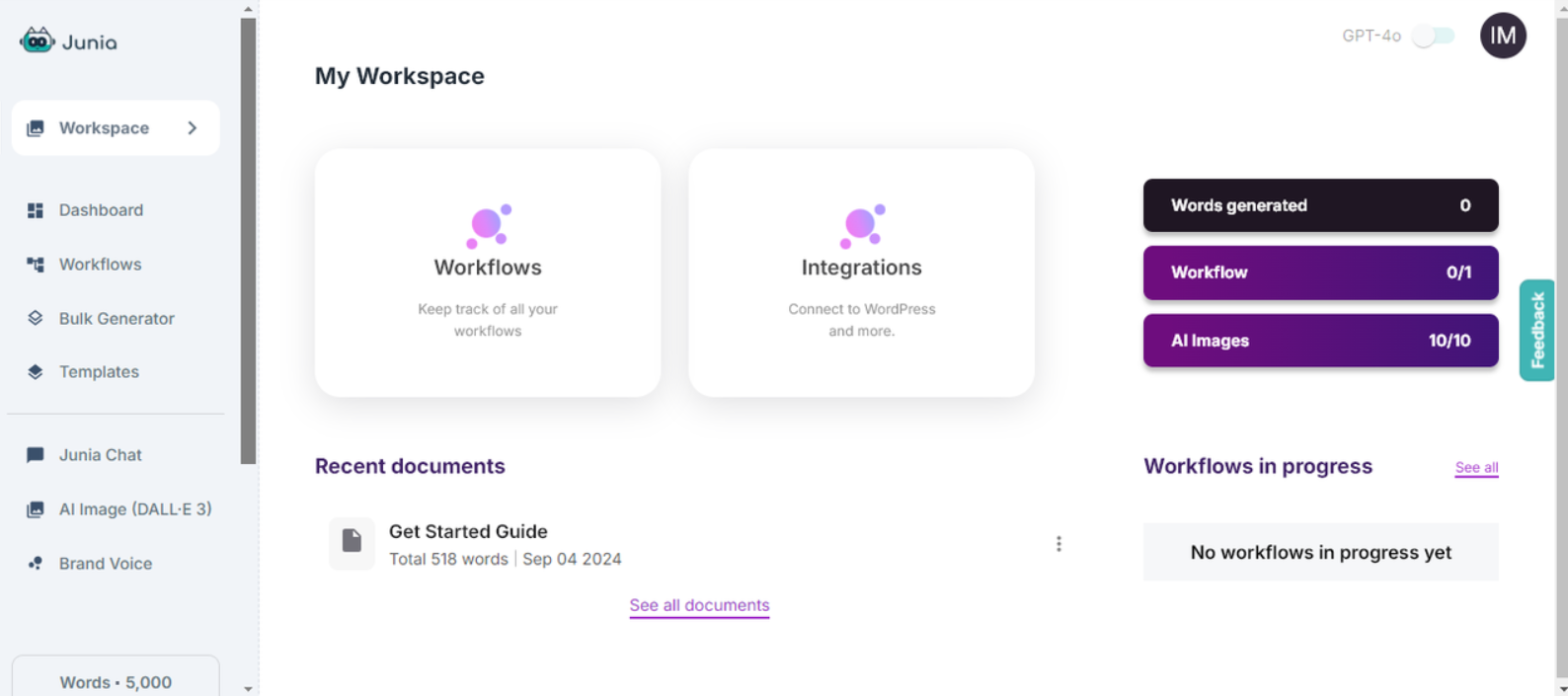Click See all documents link
Viewport: 1568px width, 696px height.
point(699,605)
